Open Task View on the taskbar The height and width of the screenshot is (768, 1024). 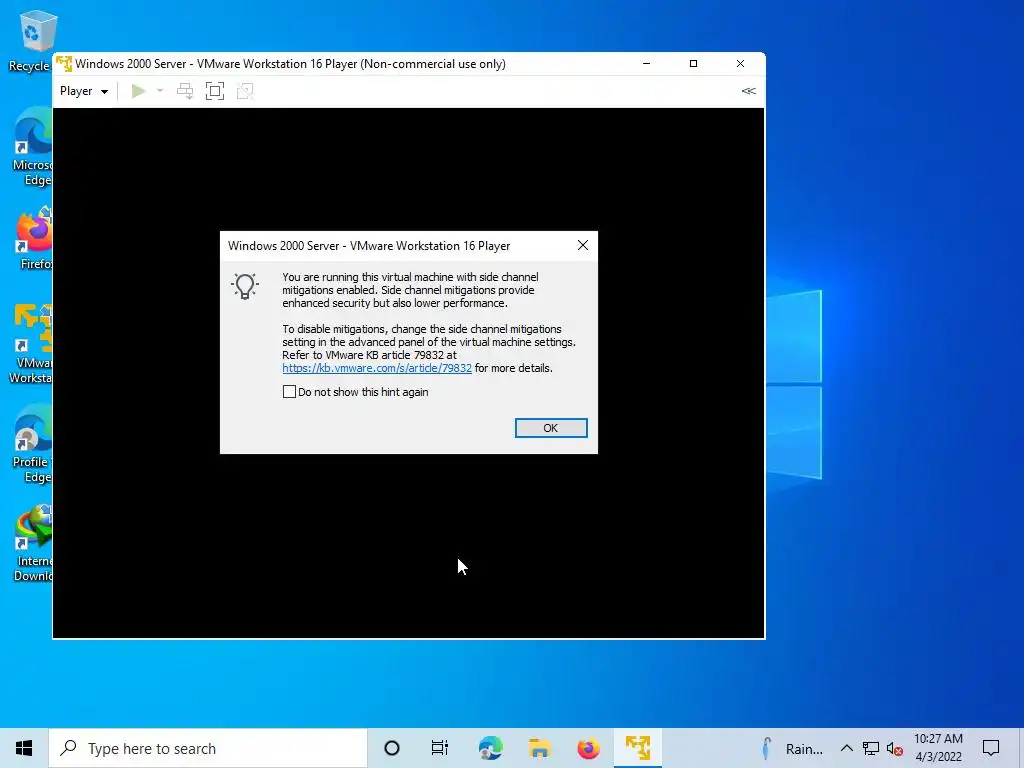point(440,748)
